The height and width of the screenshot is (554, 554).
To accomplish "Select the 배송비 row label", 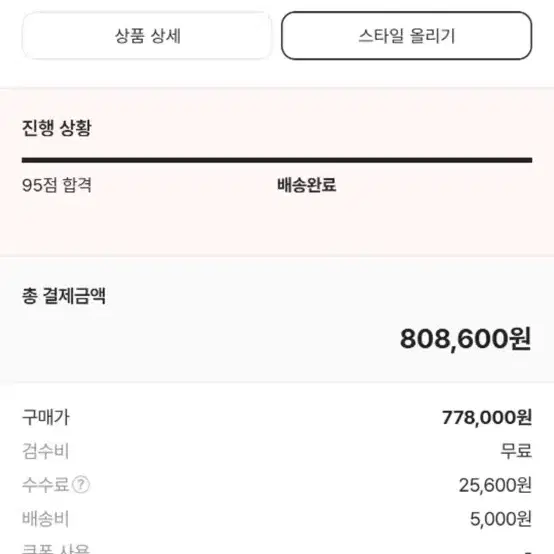I will (x=46, y=519).
